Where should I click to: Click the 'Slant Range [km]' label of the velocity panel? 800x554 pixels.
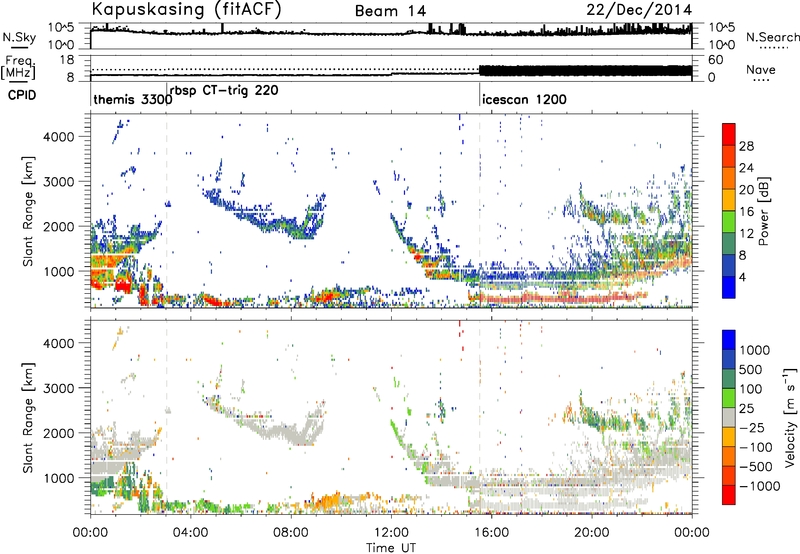[28, 417]
